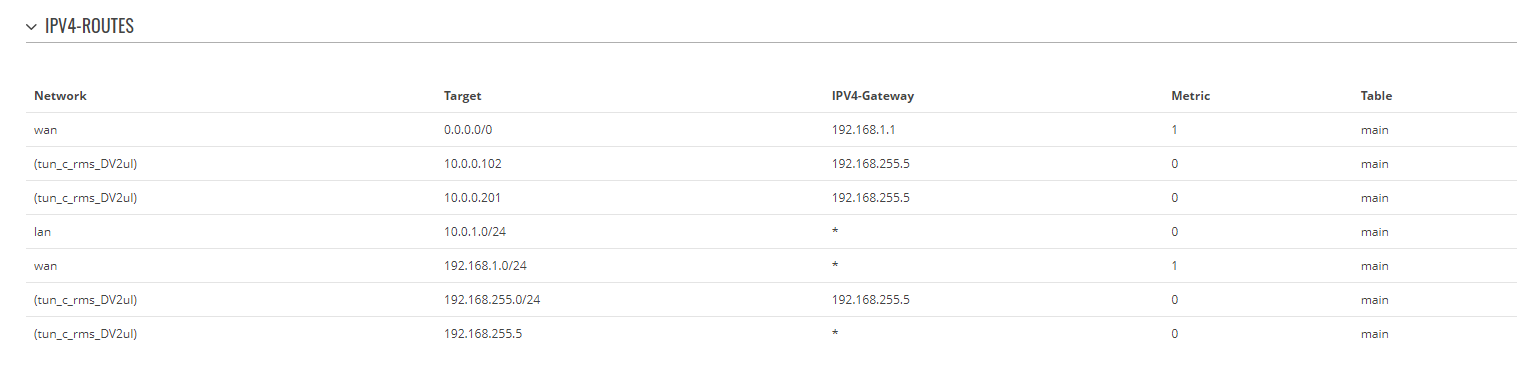Viewport: 1523px width, 366px height.
Task: Collapse the IPV4-ROUTES section chevron
Action: 32,27
